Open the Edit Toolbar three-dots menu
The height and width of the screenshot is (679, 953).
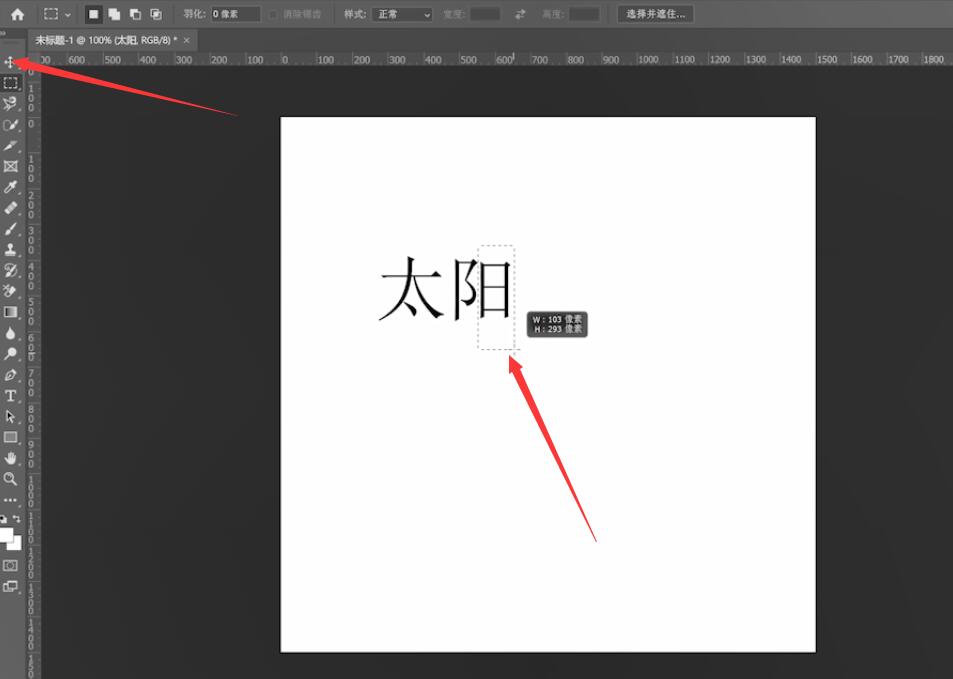10,500
